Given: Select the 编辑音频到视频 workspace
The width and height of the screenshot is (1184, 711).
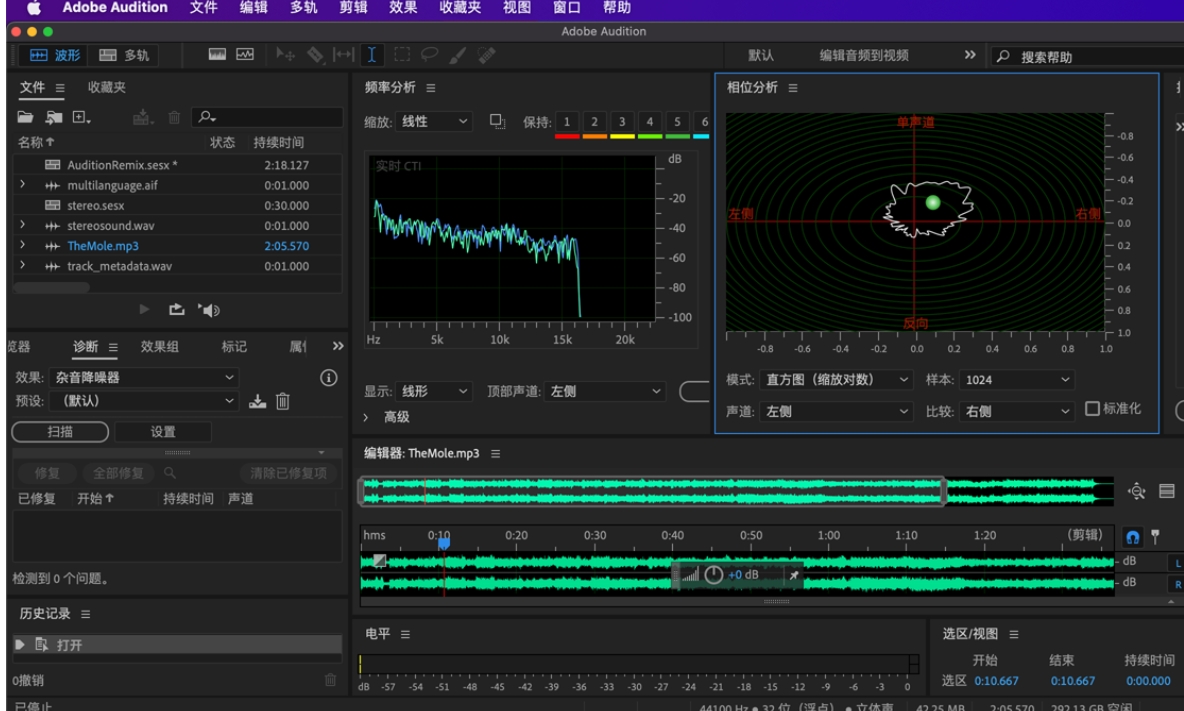Looking at the screenshot, I should [x=864, y=55].
